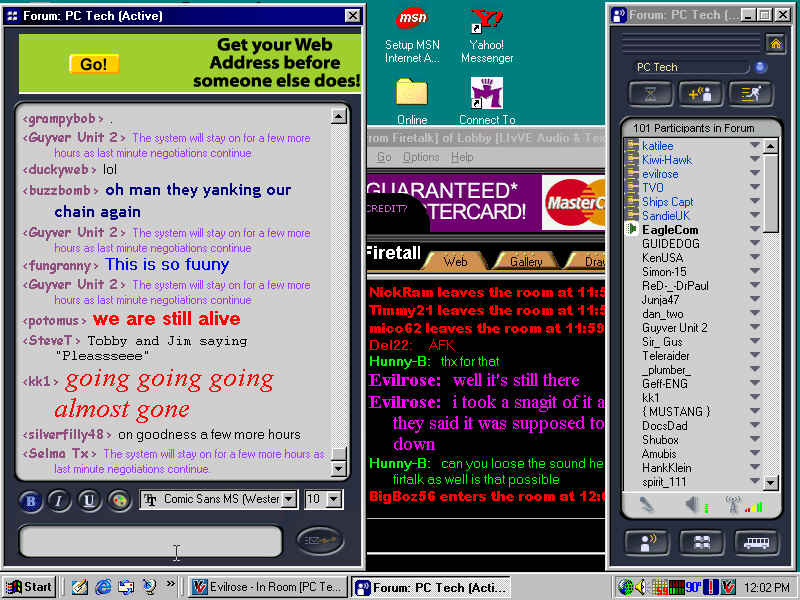The height and width of the screenshot is (600, 800).
Task: Toggle underline text formatting
Action: (89, 500)
